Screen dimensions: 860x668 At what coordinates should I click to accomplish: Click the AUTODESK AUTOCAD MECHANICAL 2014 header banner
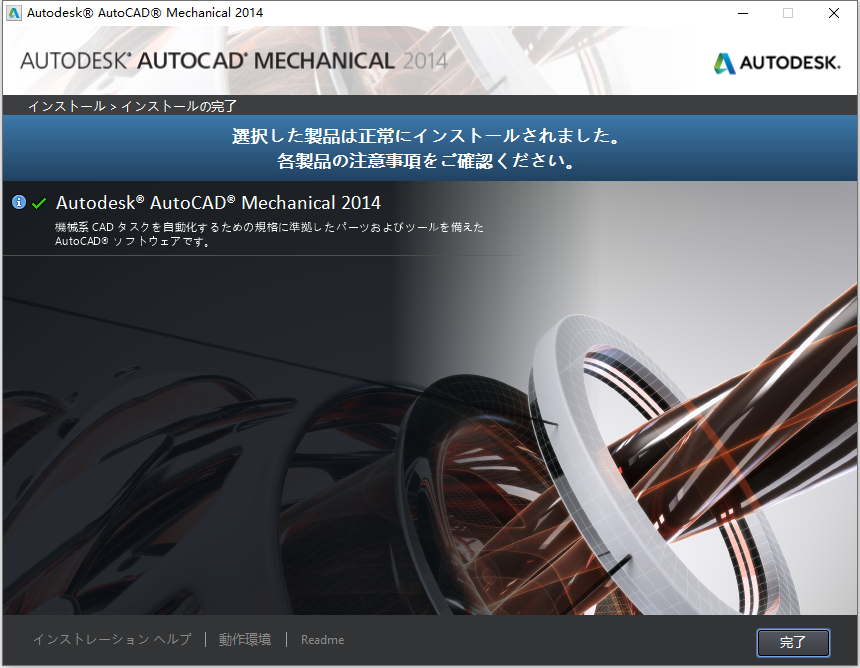point(234,61)
